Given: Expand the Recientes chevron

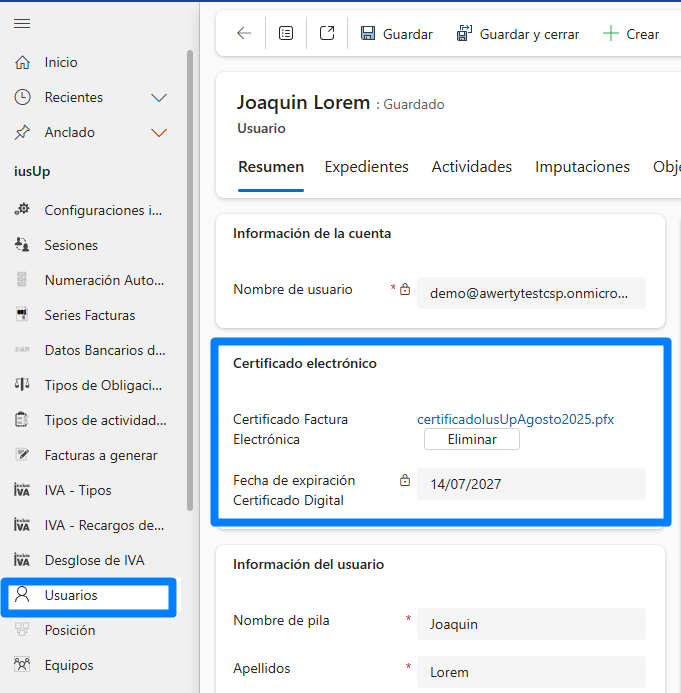Looking at the screenshot, I should click(x=158, y=97).
